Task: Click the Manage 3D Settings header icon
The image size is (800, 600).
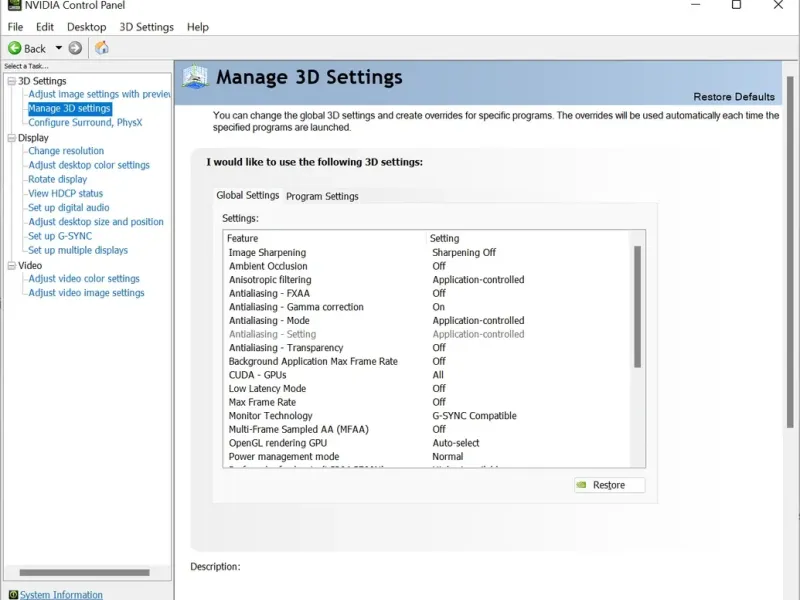Action: [195, 77]
